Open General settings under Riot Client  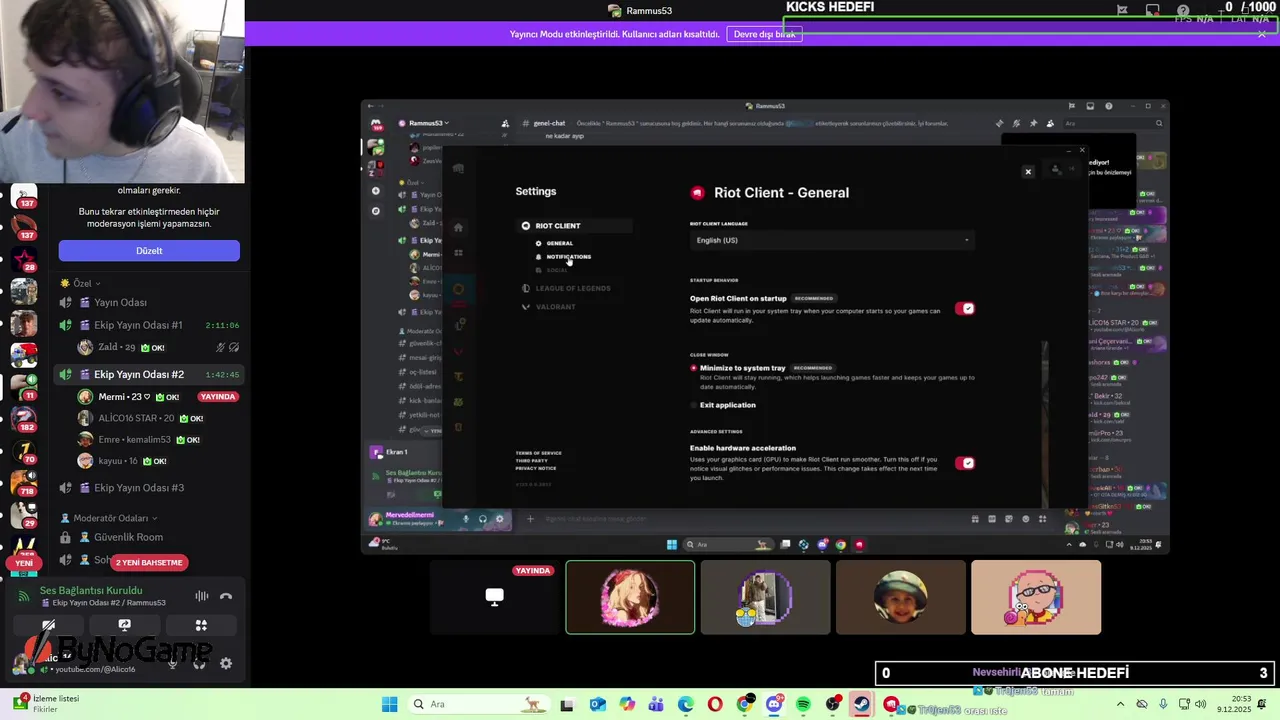pos(559,243)
